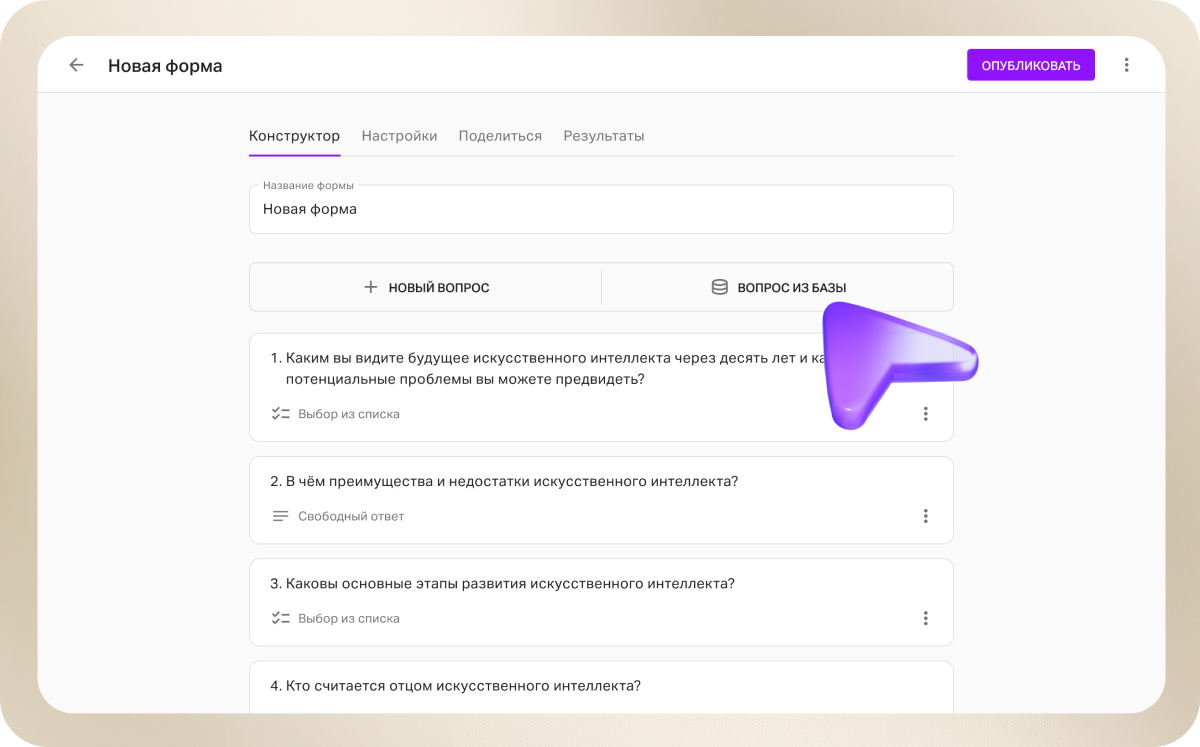The height and width of the screenshot is (747, 1200).
Task: Open the three-dot menu for question 2
Action: [x=925, y=516]
